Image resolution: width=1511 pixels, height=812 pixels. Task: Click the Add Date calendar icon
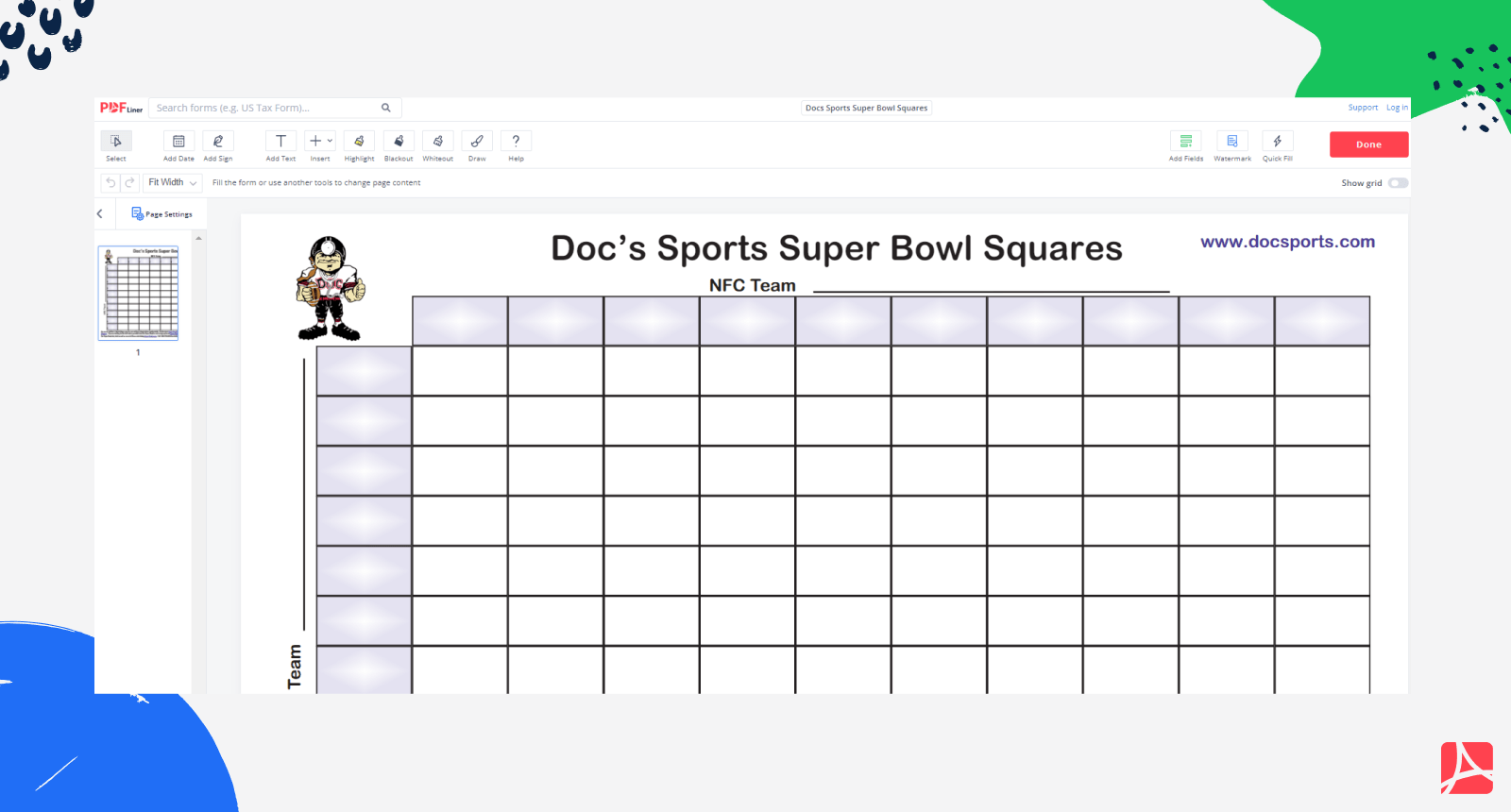178,141
